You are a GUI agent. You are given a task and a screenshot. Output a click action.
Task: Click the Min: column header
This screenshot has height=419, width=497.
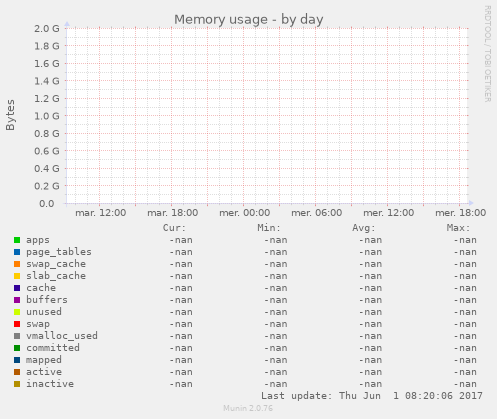pyautogui.click(x=269, y=228)
